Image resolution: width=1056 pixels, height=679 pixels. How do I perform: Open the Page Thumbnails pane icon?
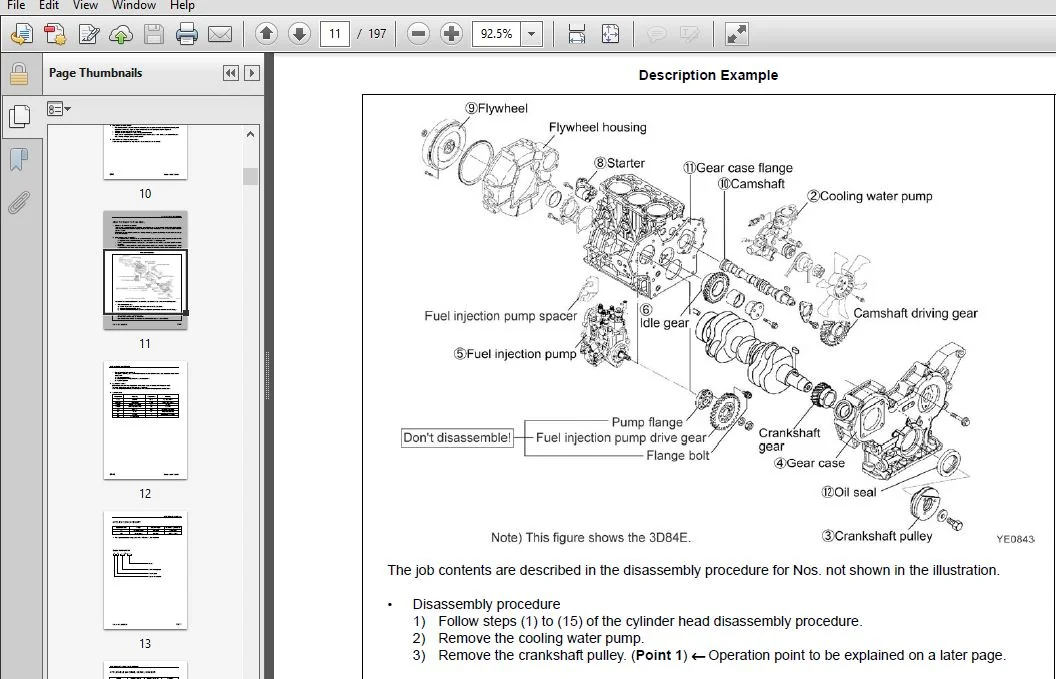tap(20, 117)
